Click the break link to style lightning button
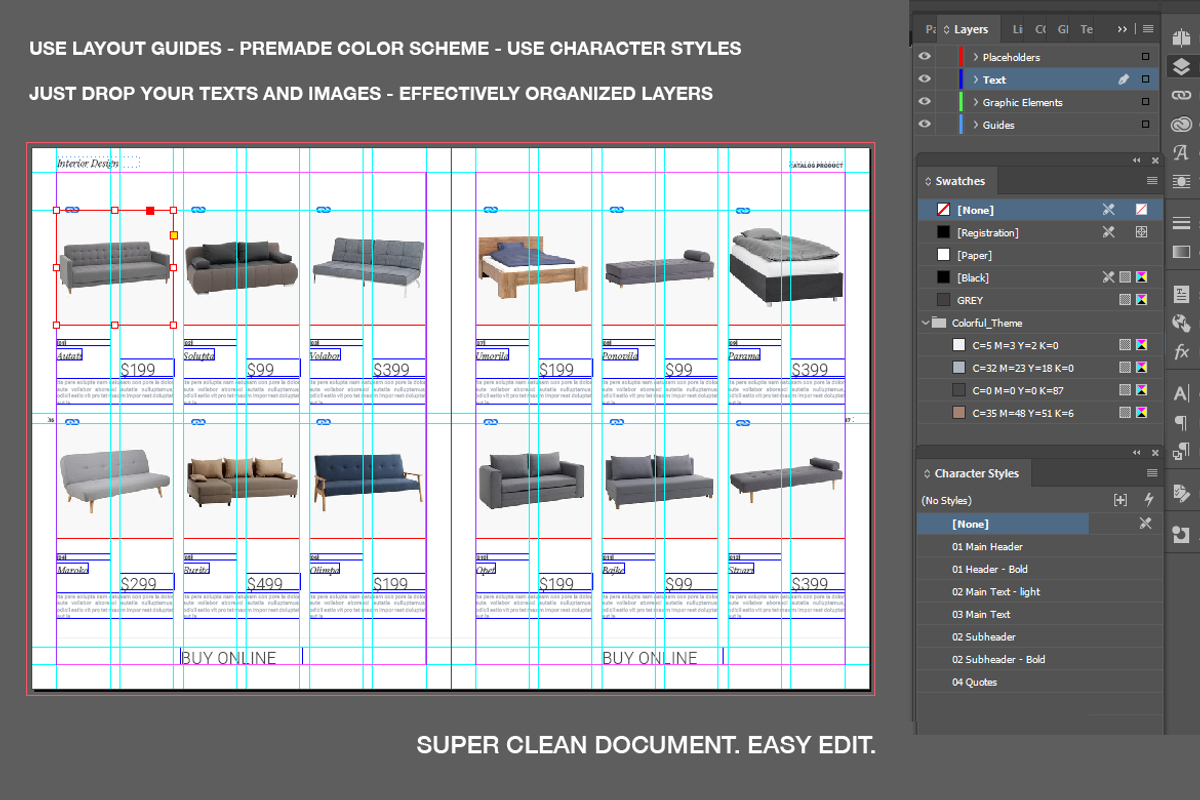Viewport: 1200px width, 800px height. click(1149, 500)
